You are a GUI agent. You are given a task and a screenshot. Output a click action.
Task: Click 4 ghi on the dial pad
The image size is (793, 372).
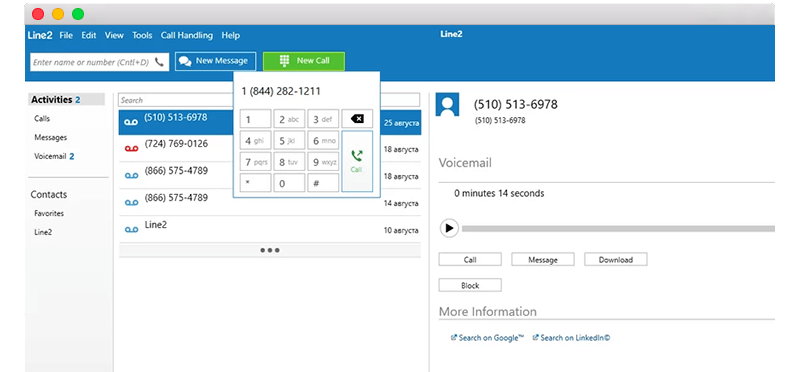pyautogui.click(x=255, y=141)
